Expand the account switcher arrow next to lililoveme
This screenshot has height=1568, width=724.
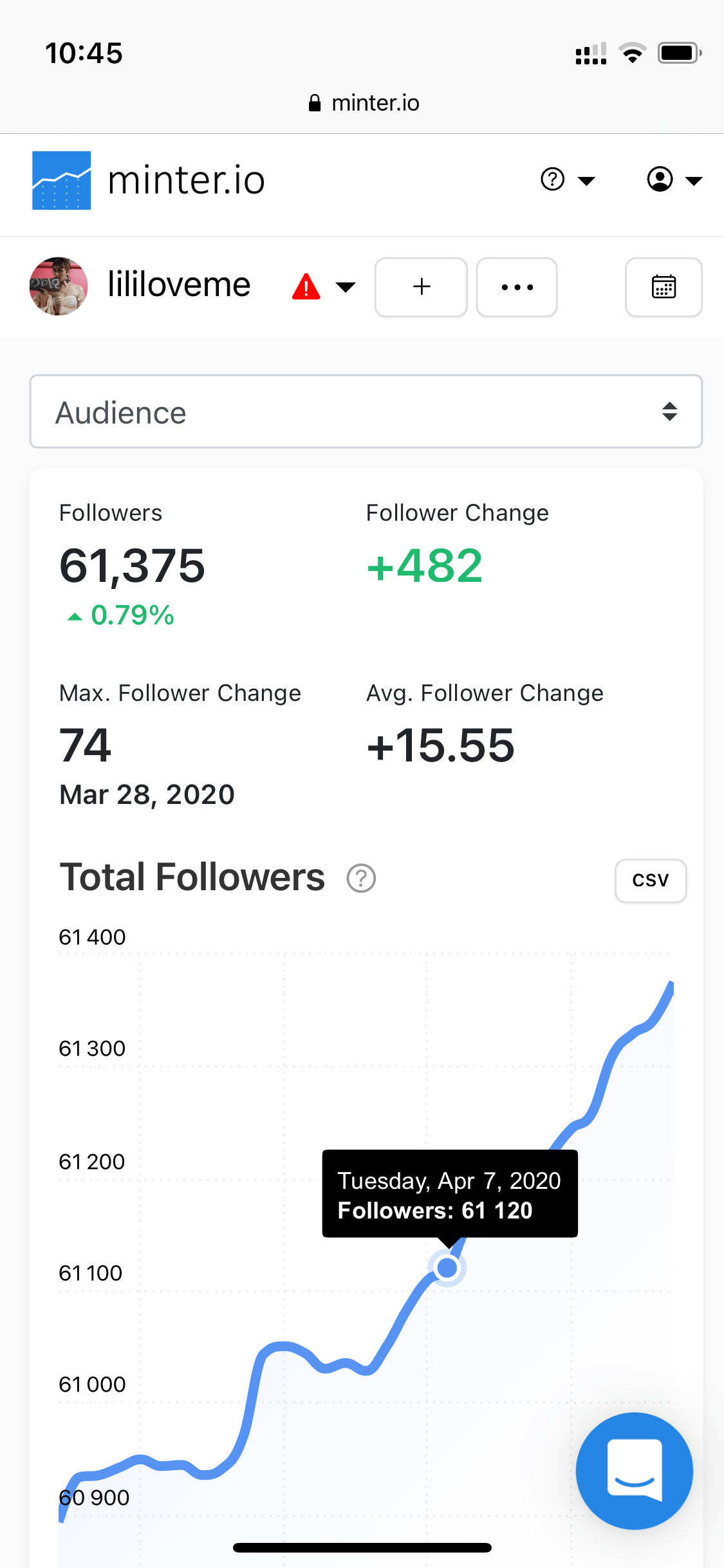(346, 287)
